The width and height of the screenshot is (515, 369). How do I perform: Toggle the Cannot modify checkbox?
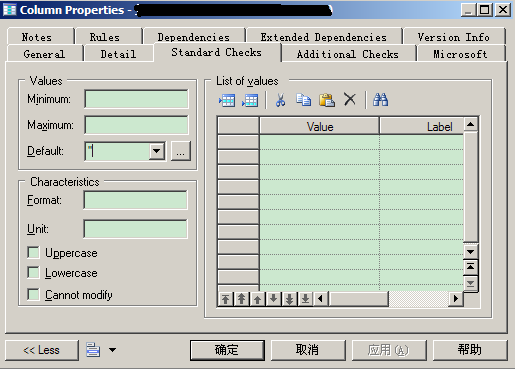(33, 295)
